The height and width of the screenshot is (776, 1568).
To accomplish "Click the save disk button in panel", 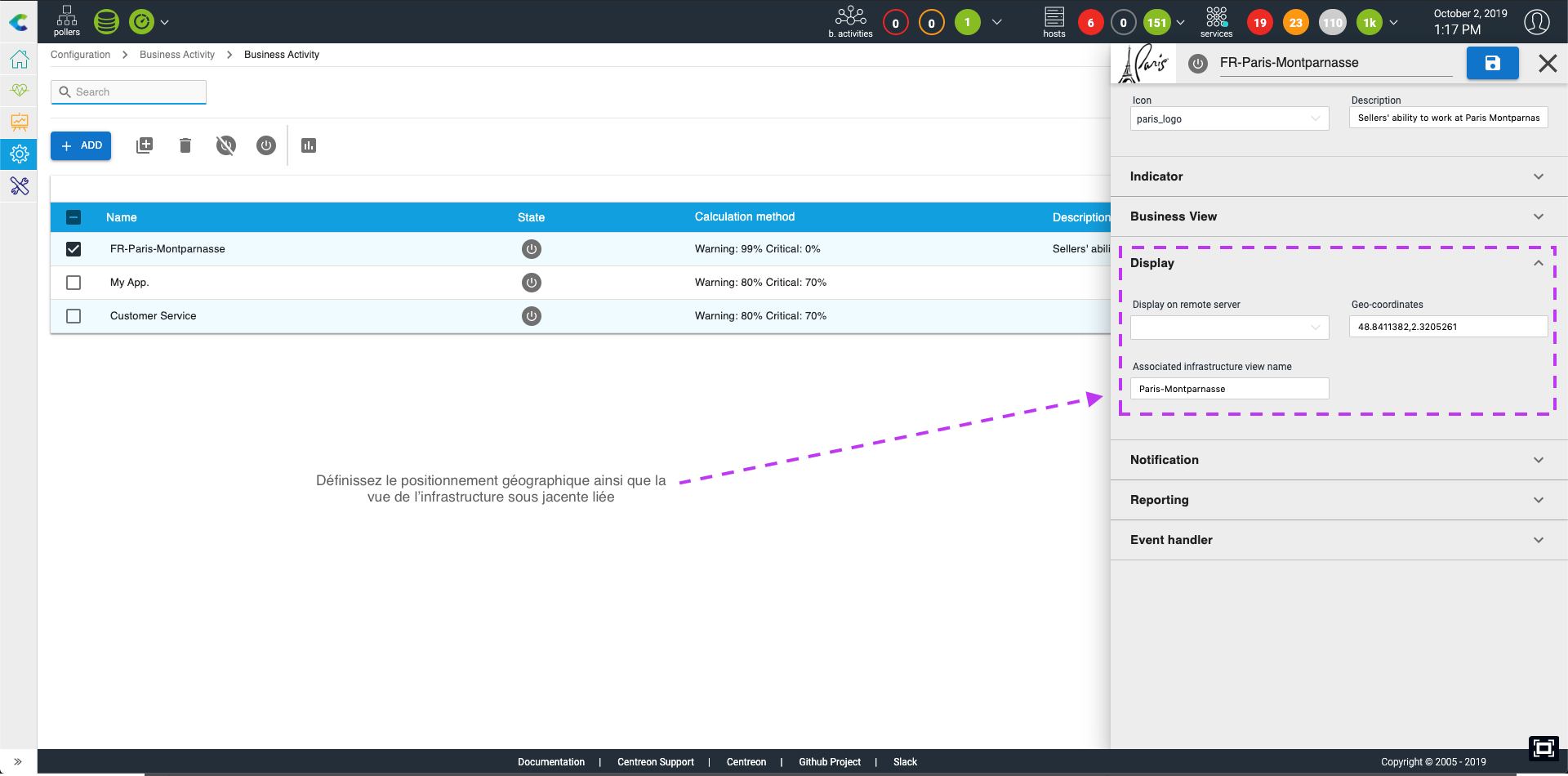I will tap(1492, 63).
